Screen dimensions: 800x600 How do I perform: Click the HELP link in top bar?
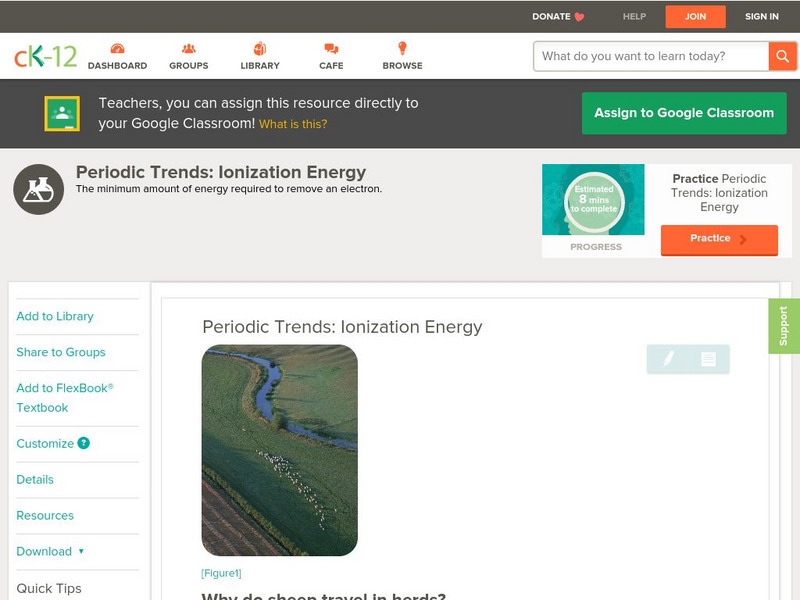634,16
